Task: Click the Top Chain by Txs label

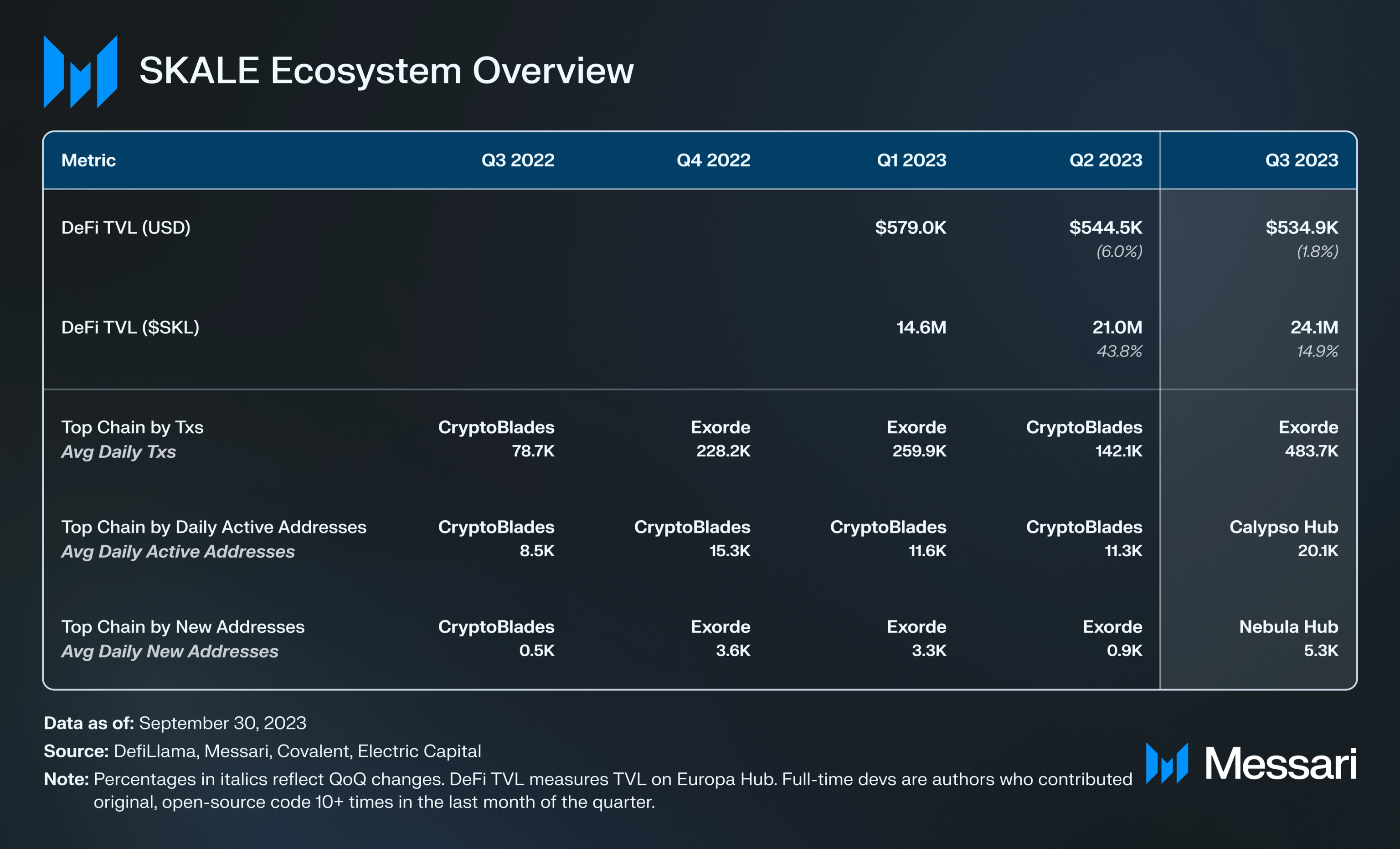Action: point(132,427)
